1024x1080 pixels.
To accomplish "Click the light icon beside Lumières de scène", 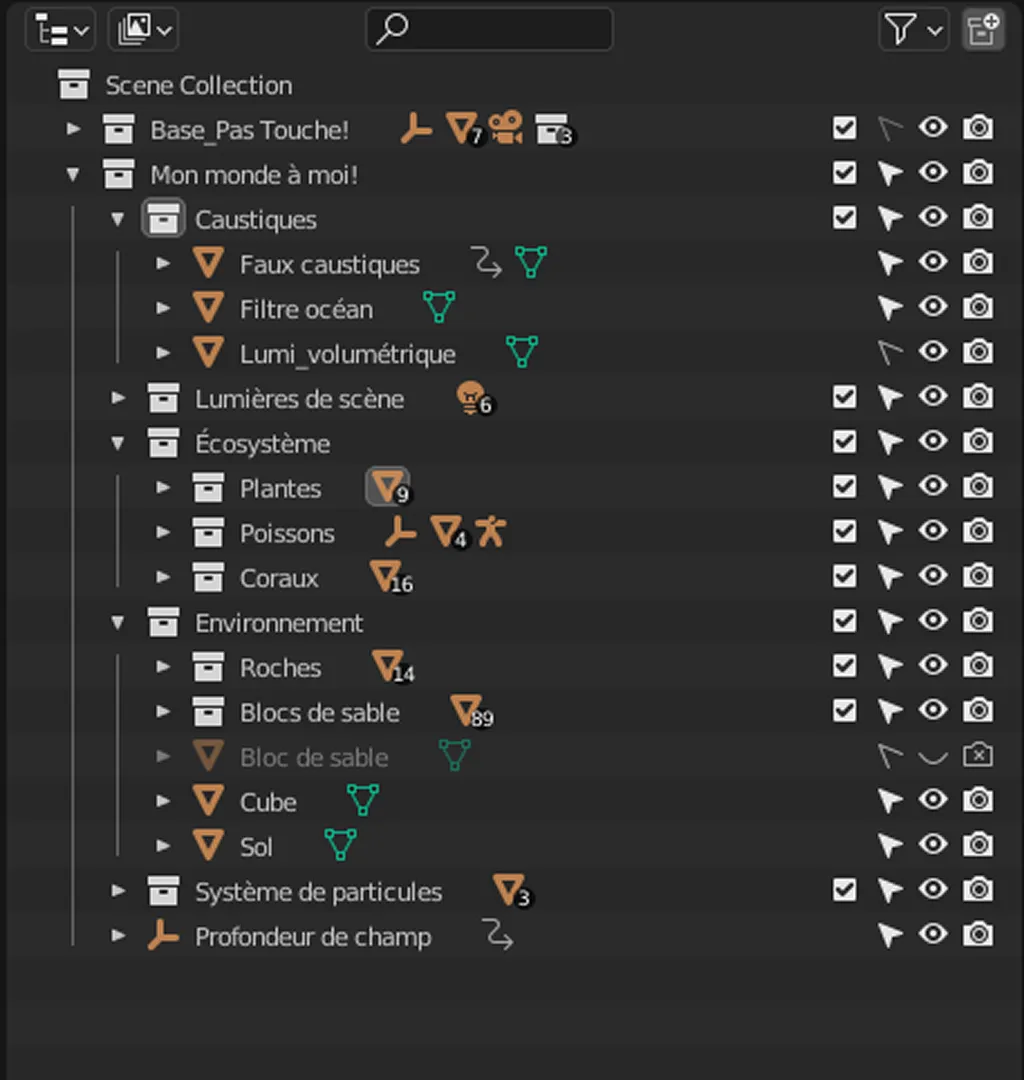I will [x=469, y=397].
